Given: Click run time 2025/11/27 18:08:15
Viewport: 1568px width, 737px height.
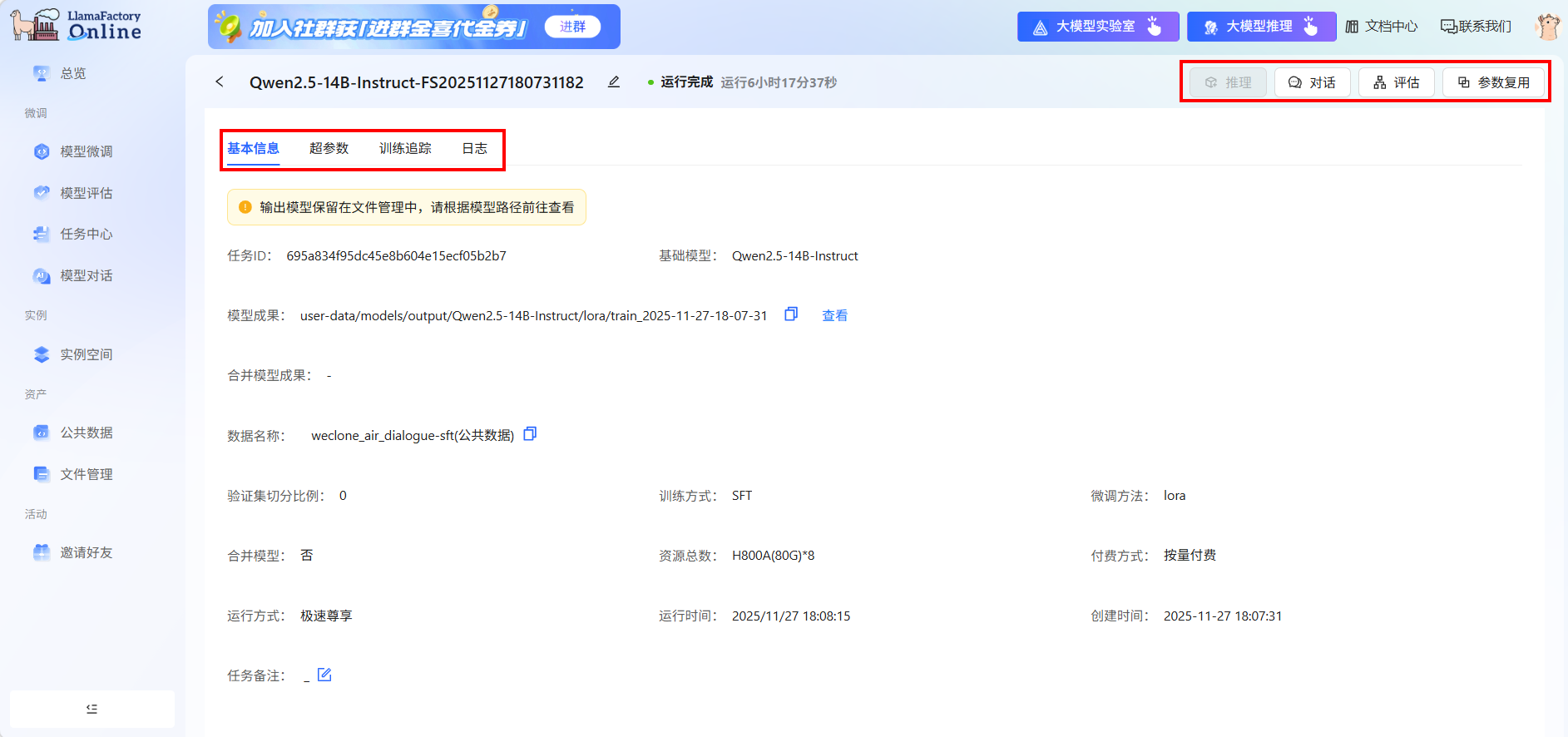Looking at the screenshot, I should [x=790, y=616].
